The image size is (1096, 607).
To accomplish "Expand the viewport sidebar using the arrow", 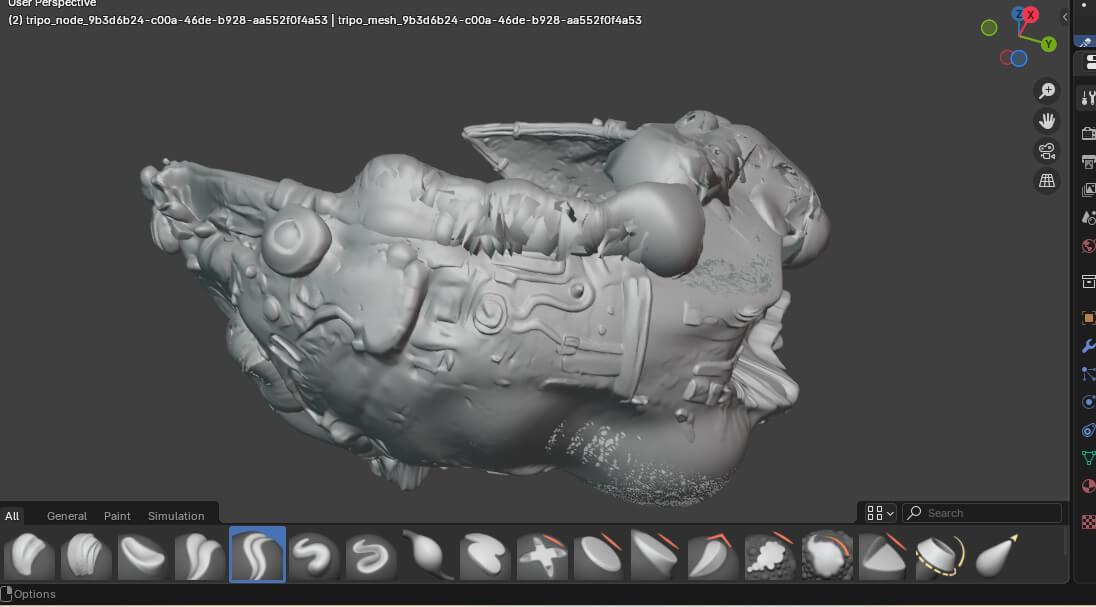I will pyautogui.click(x=1065, y=17).
